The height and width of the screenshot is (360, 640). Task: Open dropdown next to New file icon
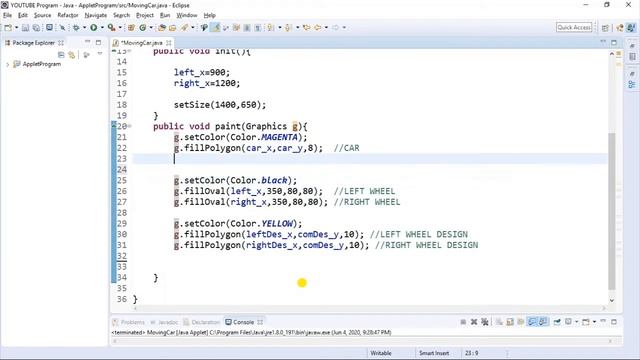tap(16, 27)
